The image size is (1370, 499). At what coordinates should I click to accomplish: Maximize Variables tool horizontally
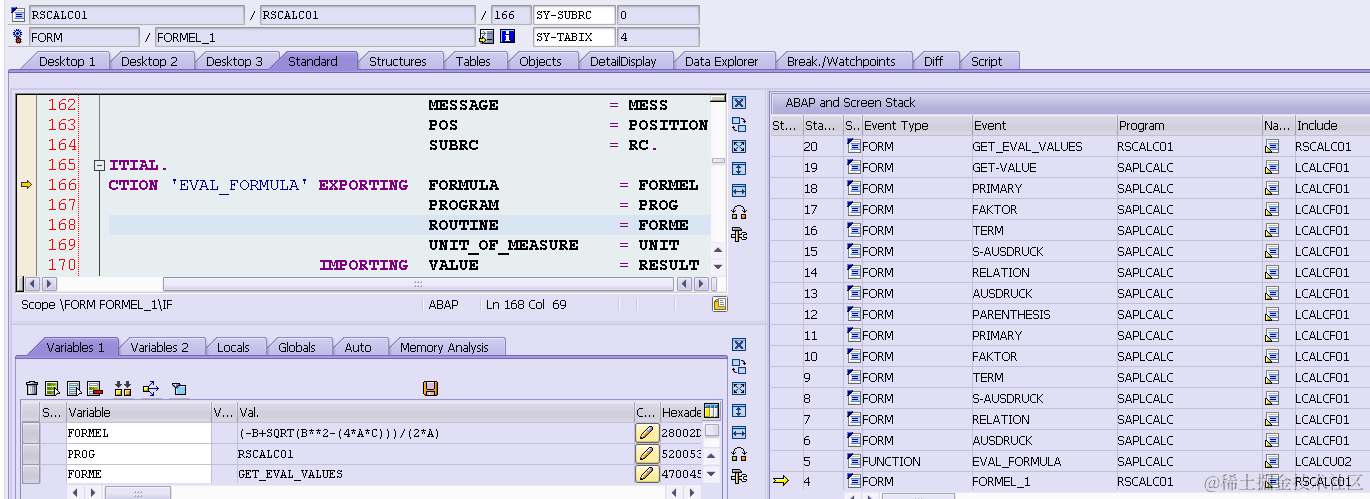(x=739, y=433)
